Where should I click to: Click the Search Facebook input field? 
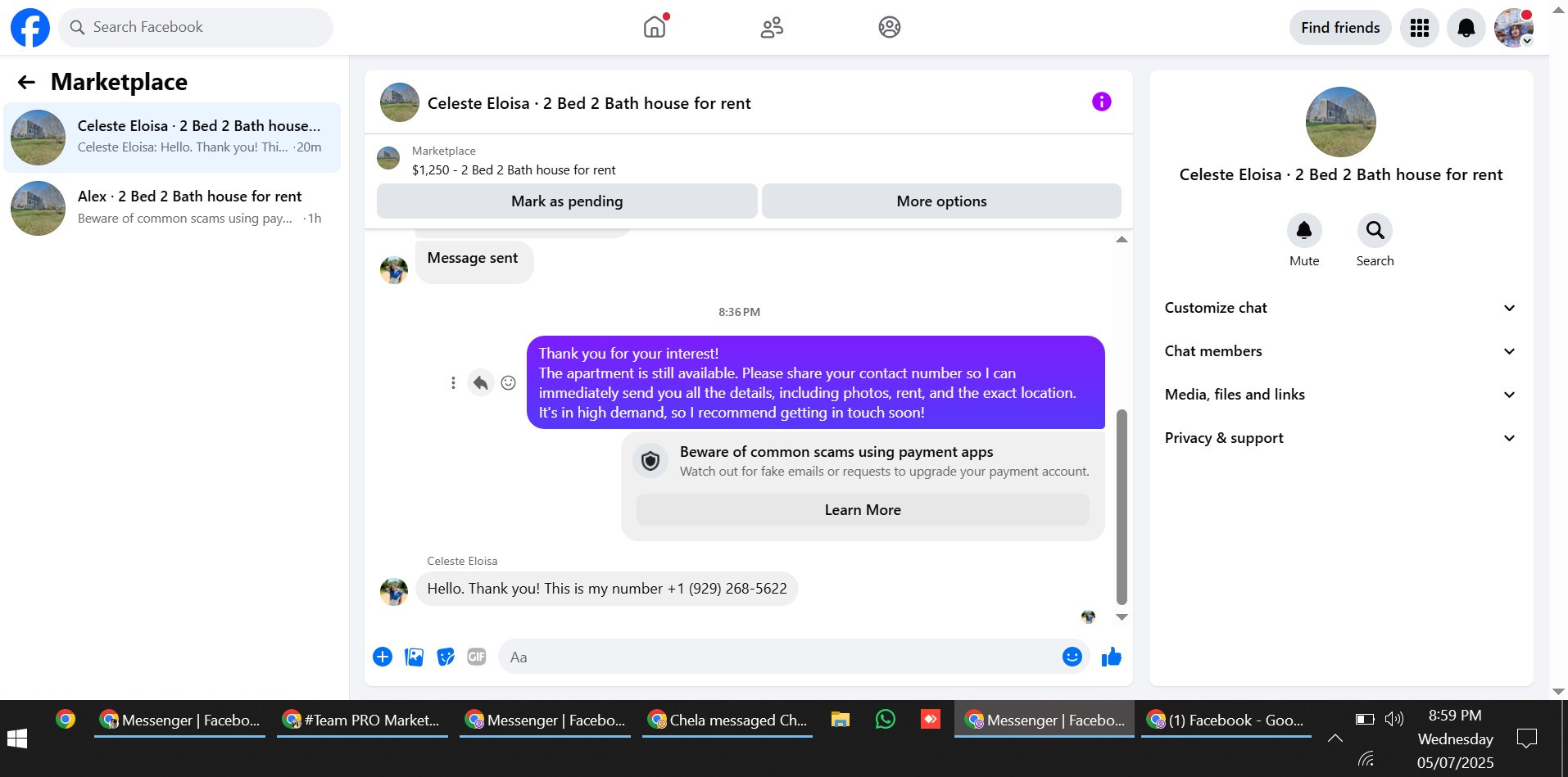coord(196,28)
